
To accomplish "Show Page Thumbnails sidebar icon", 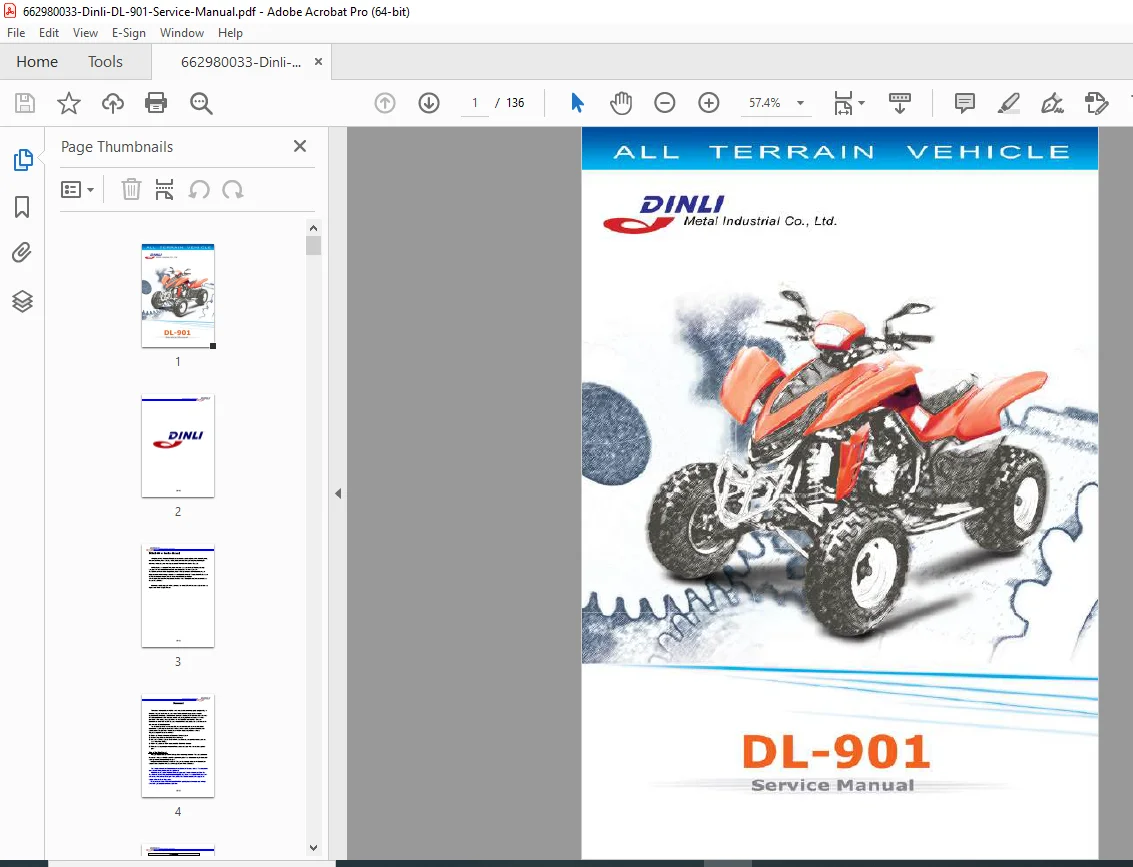I will pyautogui.click(x=22, y=160).
